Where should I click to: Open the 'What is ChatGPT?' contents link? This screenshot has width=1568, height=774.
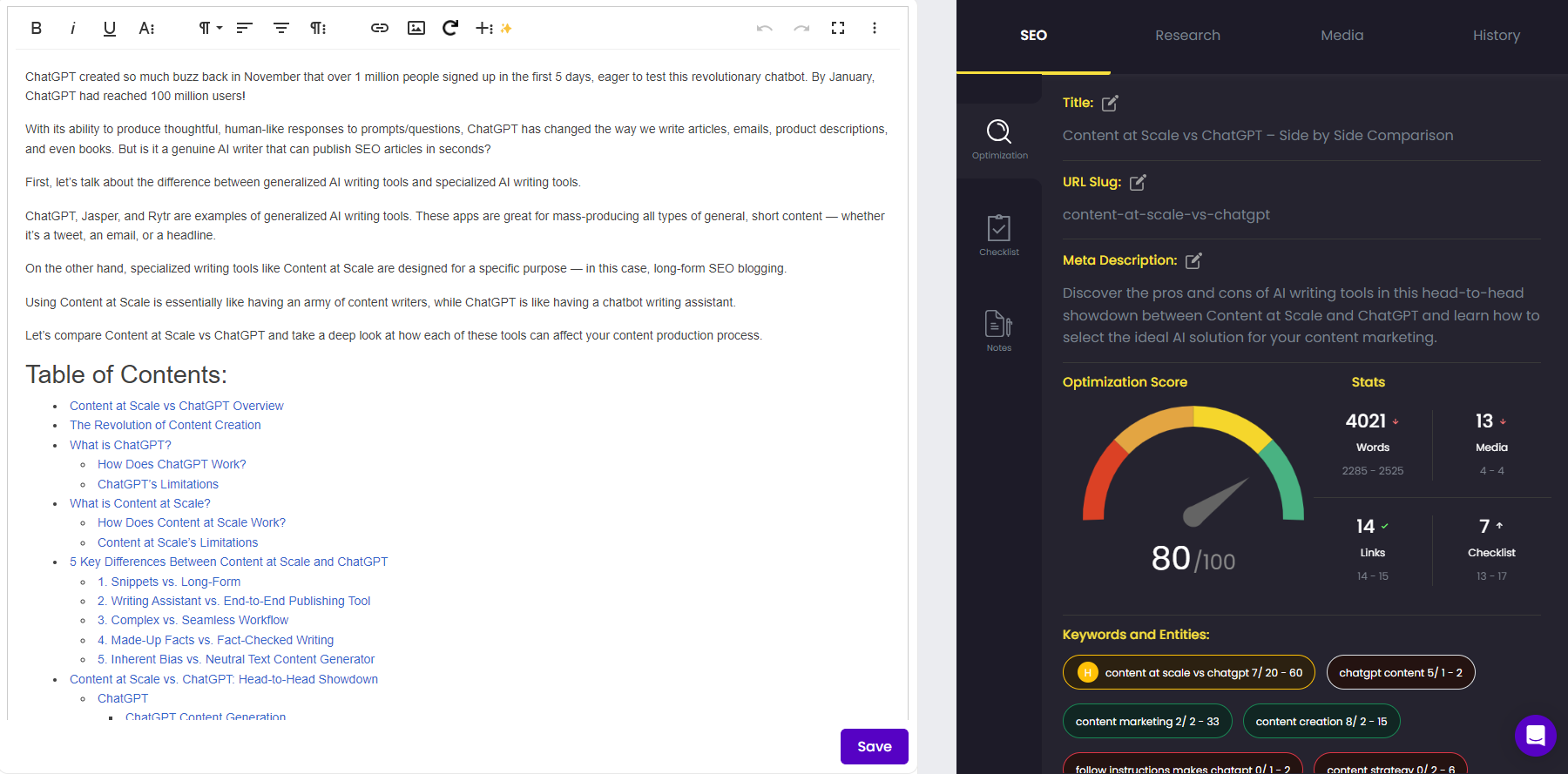click(x=120, y=445)
